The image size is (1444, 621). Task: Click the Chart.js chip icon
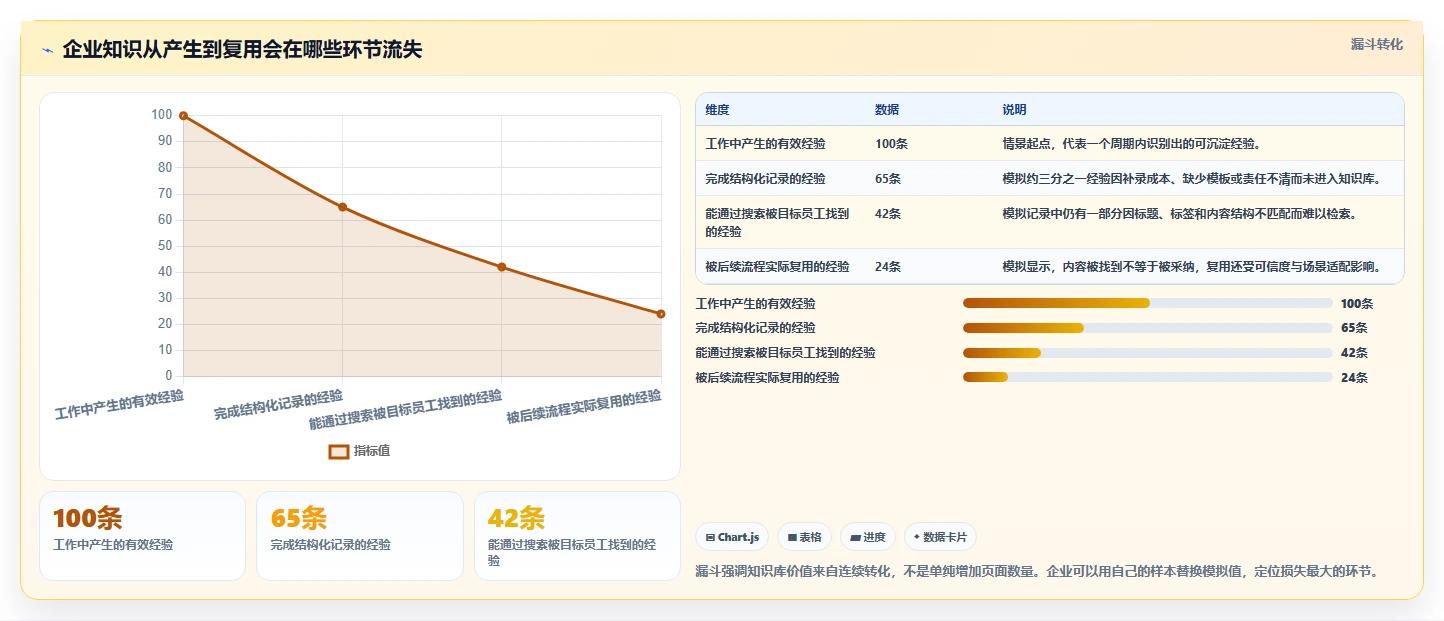point(710,538)
